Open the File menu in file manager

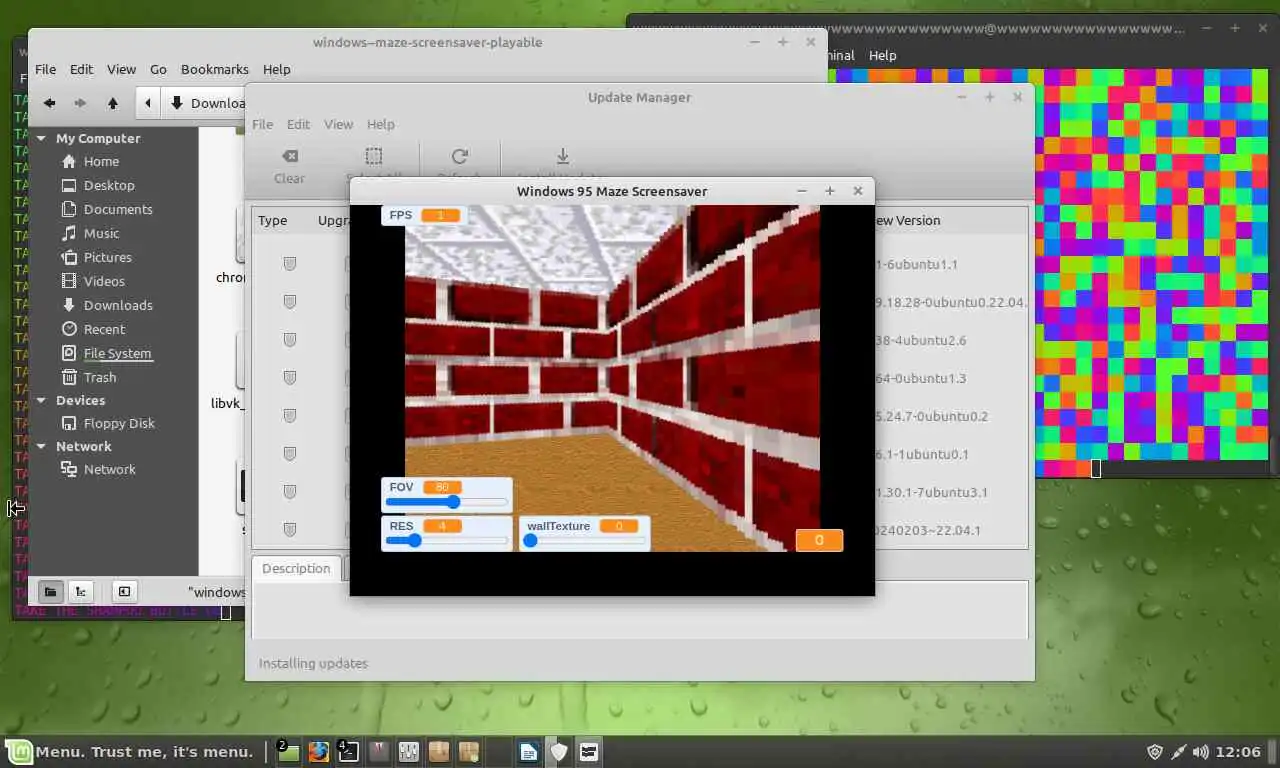[46, 69]
